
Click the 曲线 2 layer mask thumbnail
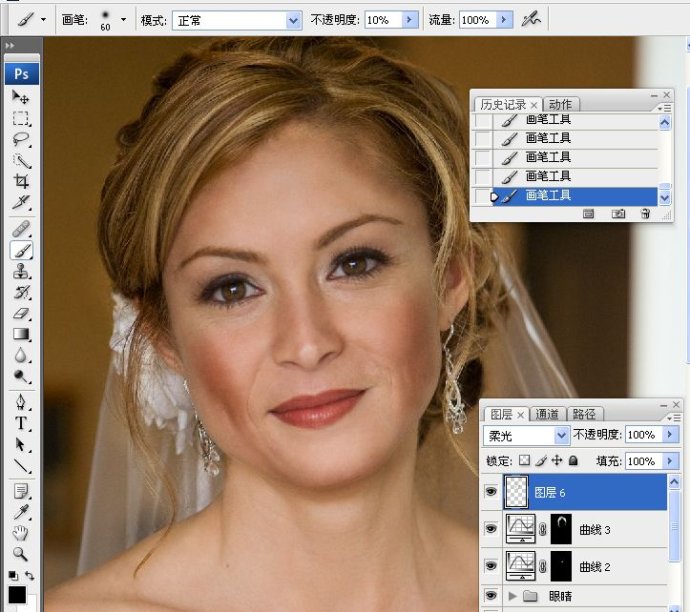click(561, 566)
